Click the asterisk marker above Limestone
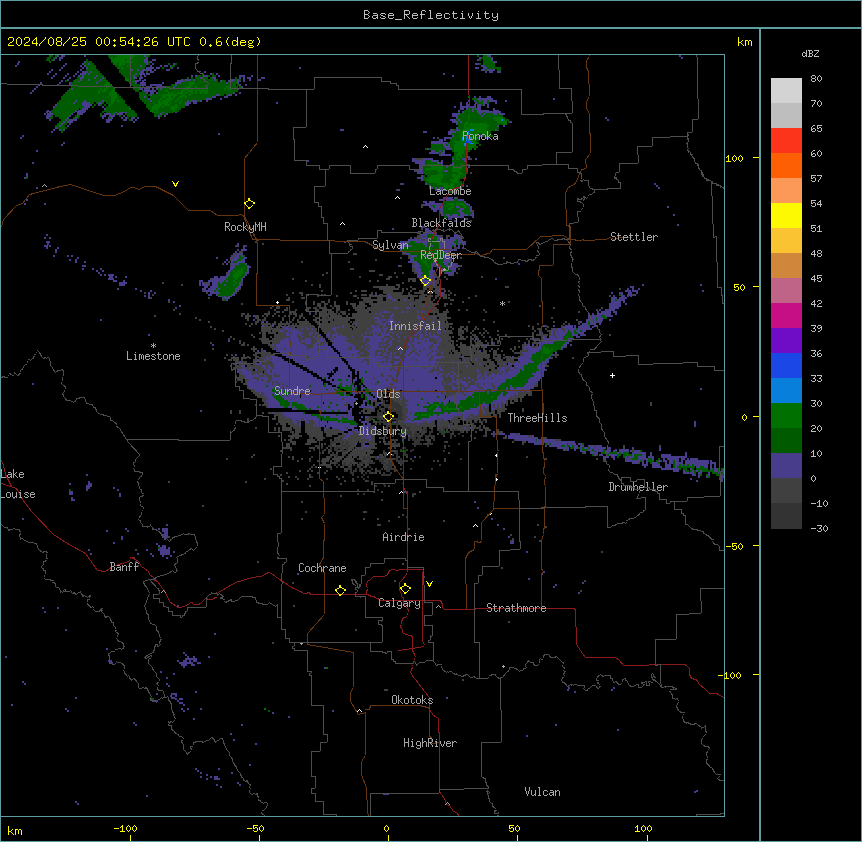The height and width of the screenshot is (842, 862). pos(153,346)
